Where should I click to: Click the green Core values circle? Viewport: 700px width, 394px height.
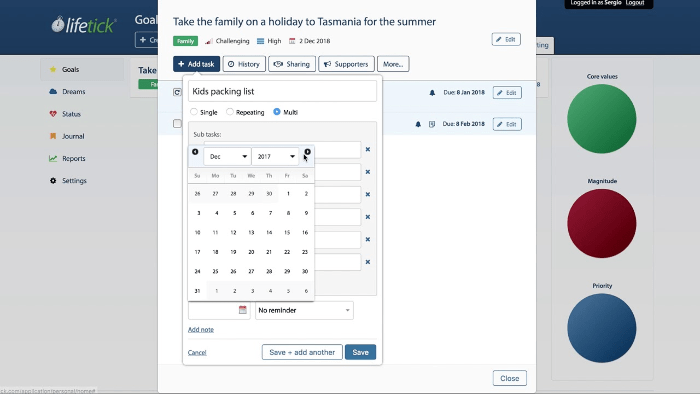point(602,119)
